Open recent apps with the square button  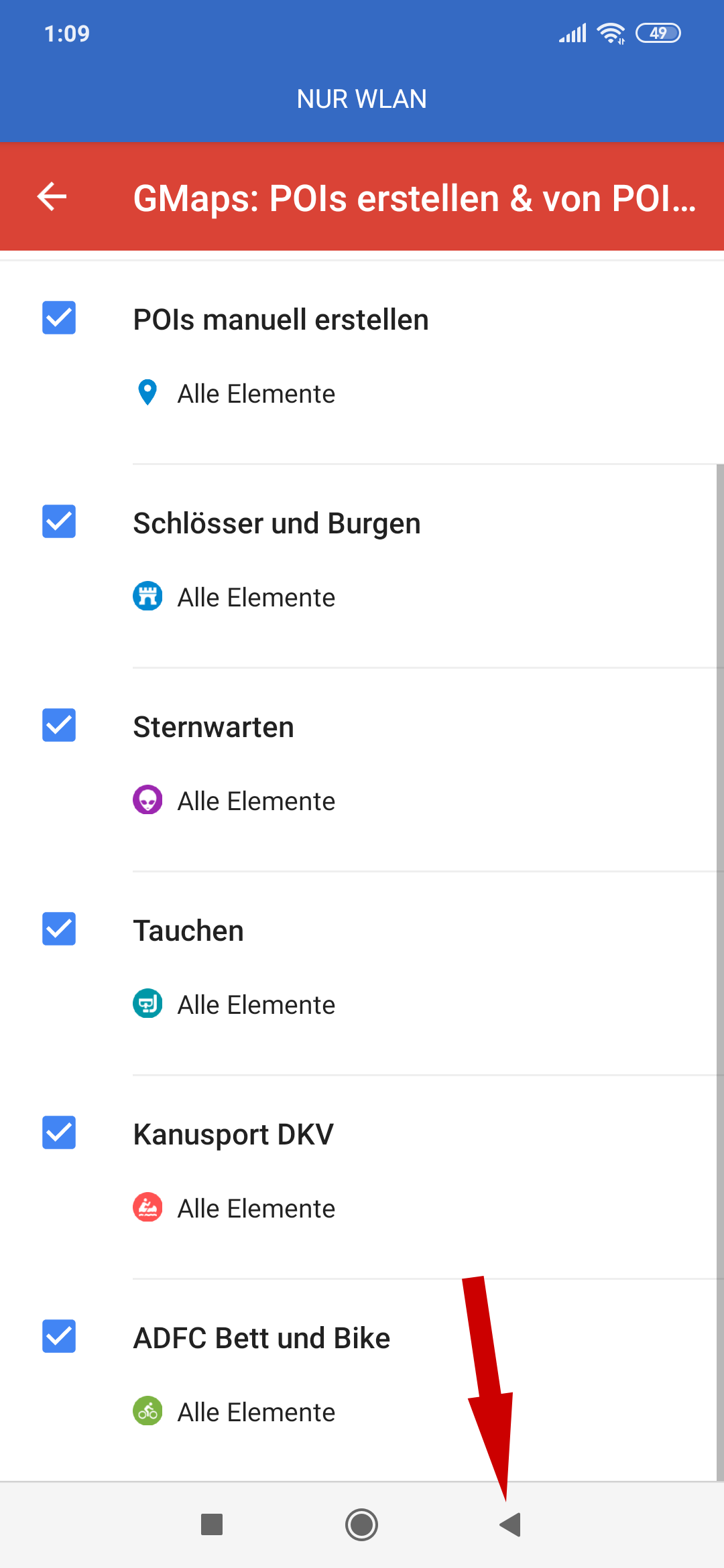pyautogui.click(x=212, y=1524)
